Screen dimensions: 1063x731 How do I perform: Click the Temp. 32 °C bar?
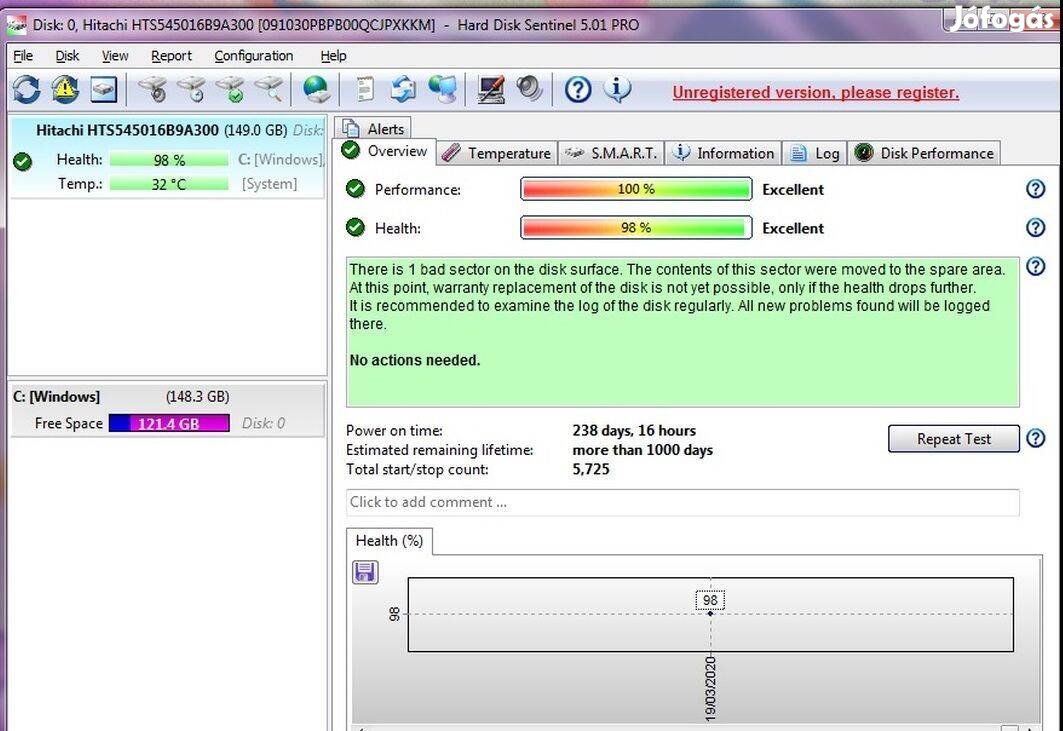pyautogui.click(x=169, y=184)
